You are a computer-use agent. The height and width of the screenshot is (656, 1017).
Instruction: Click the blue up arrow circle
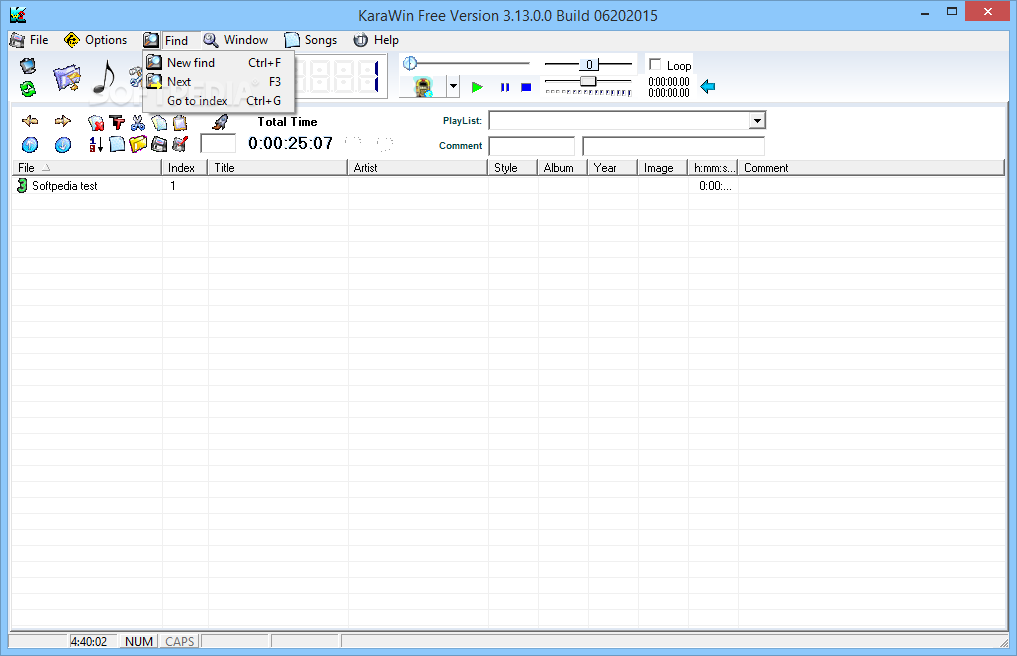(30, 145)
